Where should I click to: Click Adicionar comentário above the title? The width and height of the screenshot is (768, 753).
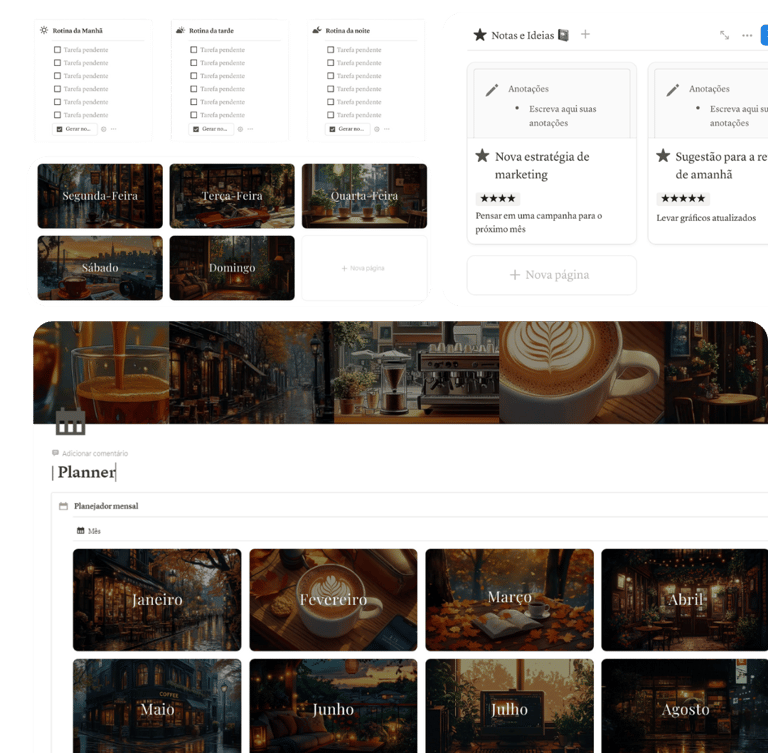[x=90, y=453]
